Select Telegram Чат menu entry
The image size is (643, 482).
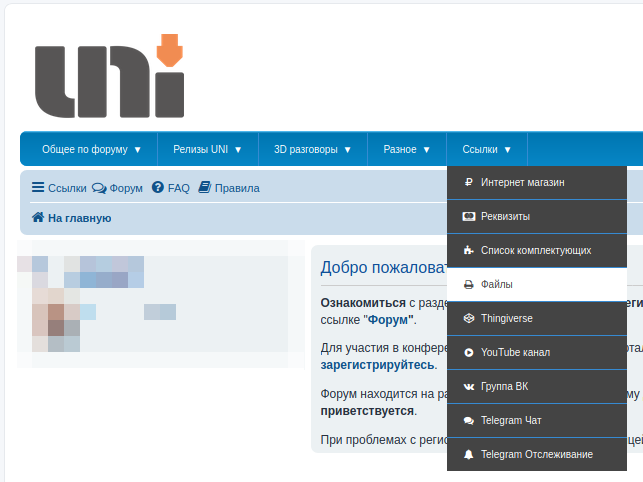(537, 421)
